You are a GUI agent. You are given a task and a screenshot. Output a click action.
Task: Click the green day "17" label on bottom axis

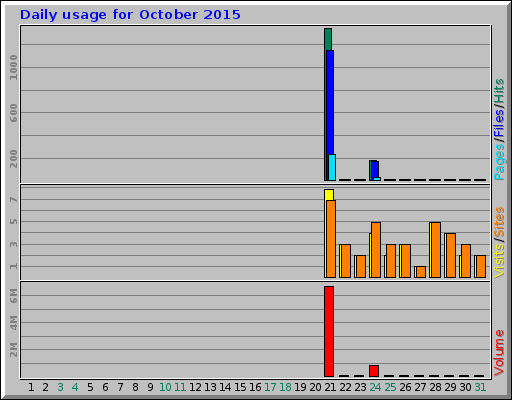tap(270, 387)
